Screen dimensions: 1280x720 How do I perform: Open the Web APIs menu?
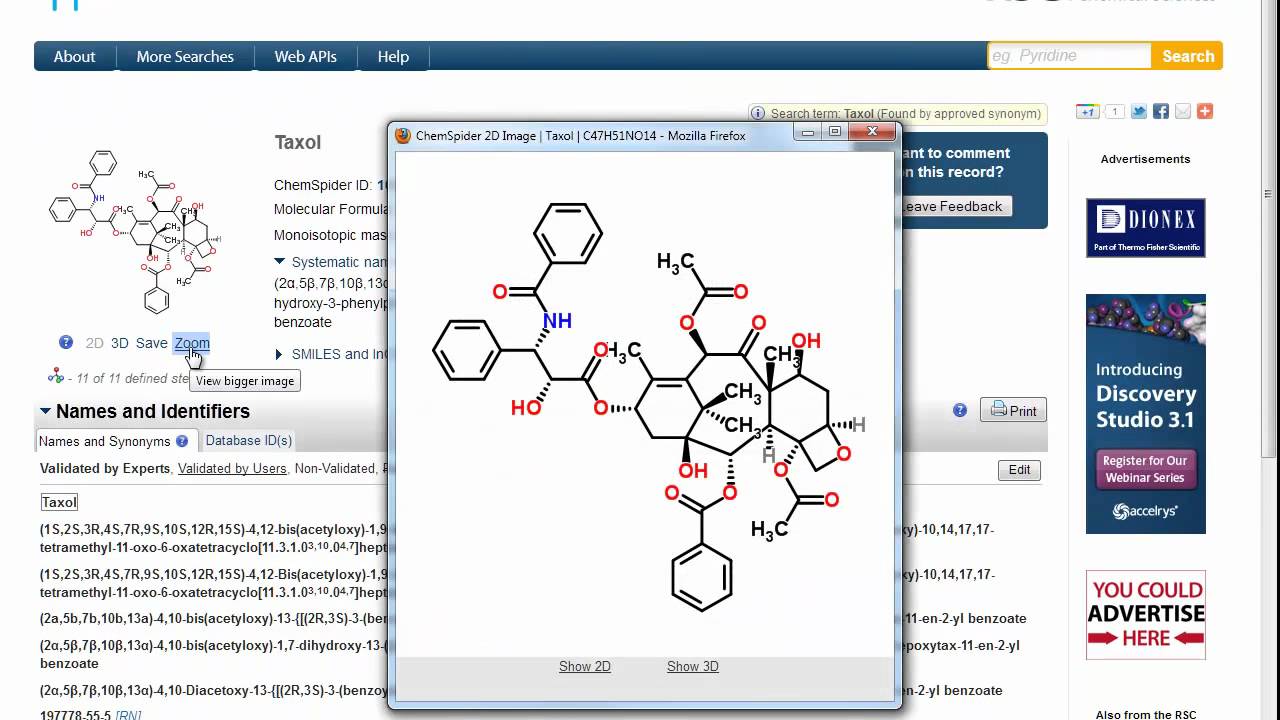[x=306, y=56]
